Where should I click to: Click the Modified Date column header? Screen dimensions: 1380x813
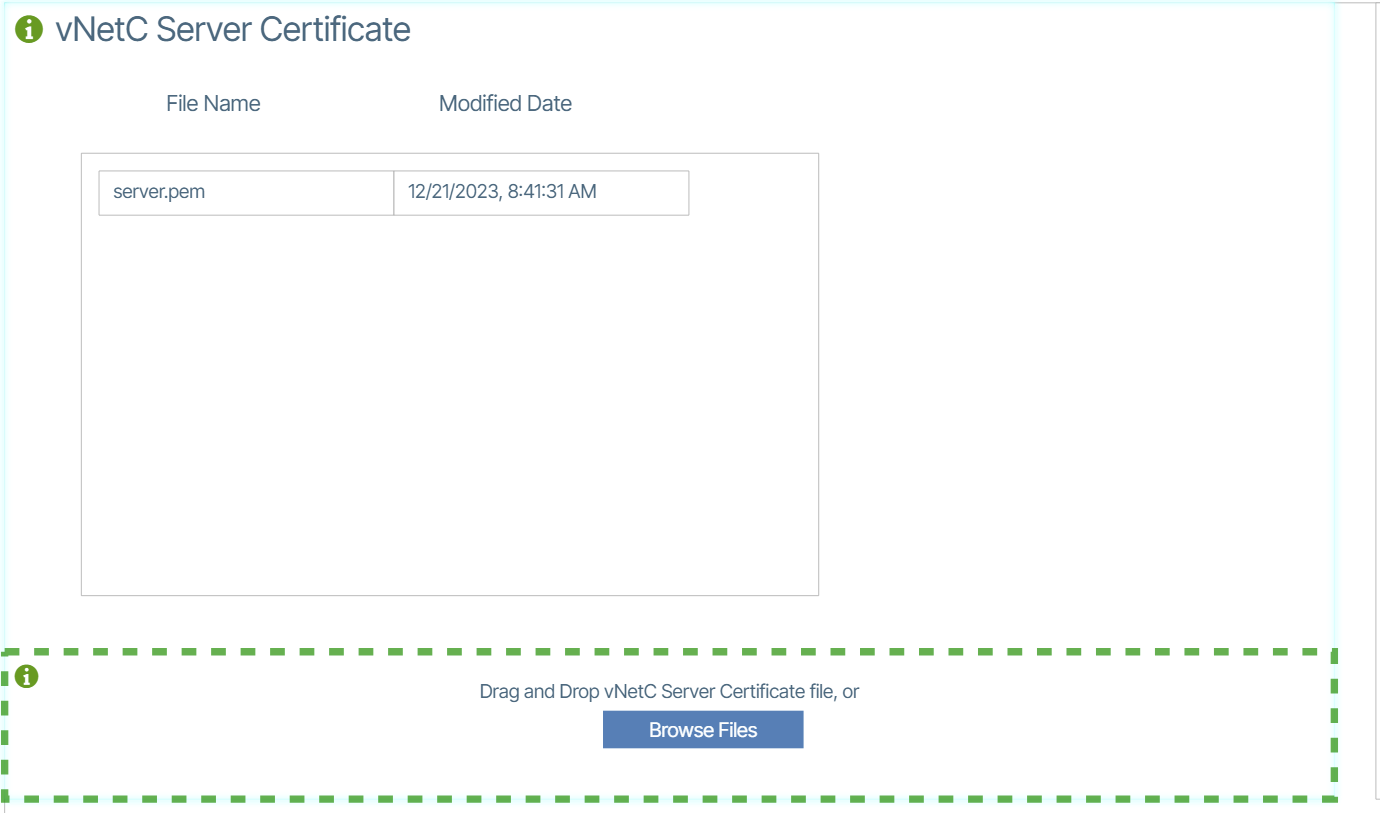click(x=505, y=104)
